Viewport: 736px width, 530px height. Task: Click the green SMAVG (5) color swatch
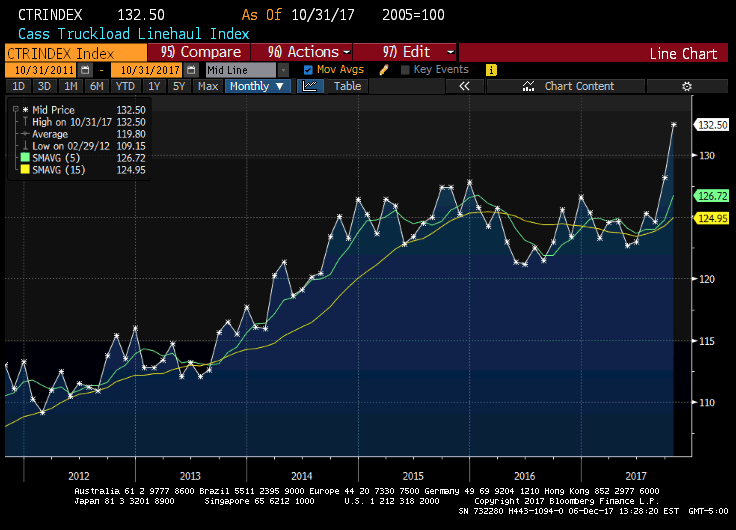(x=25, y=158)
